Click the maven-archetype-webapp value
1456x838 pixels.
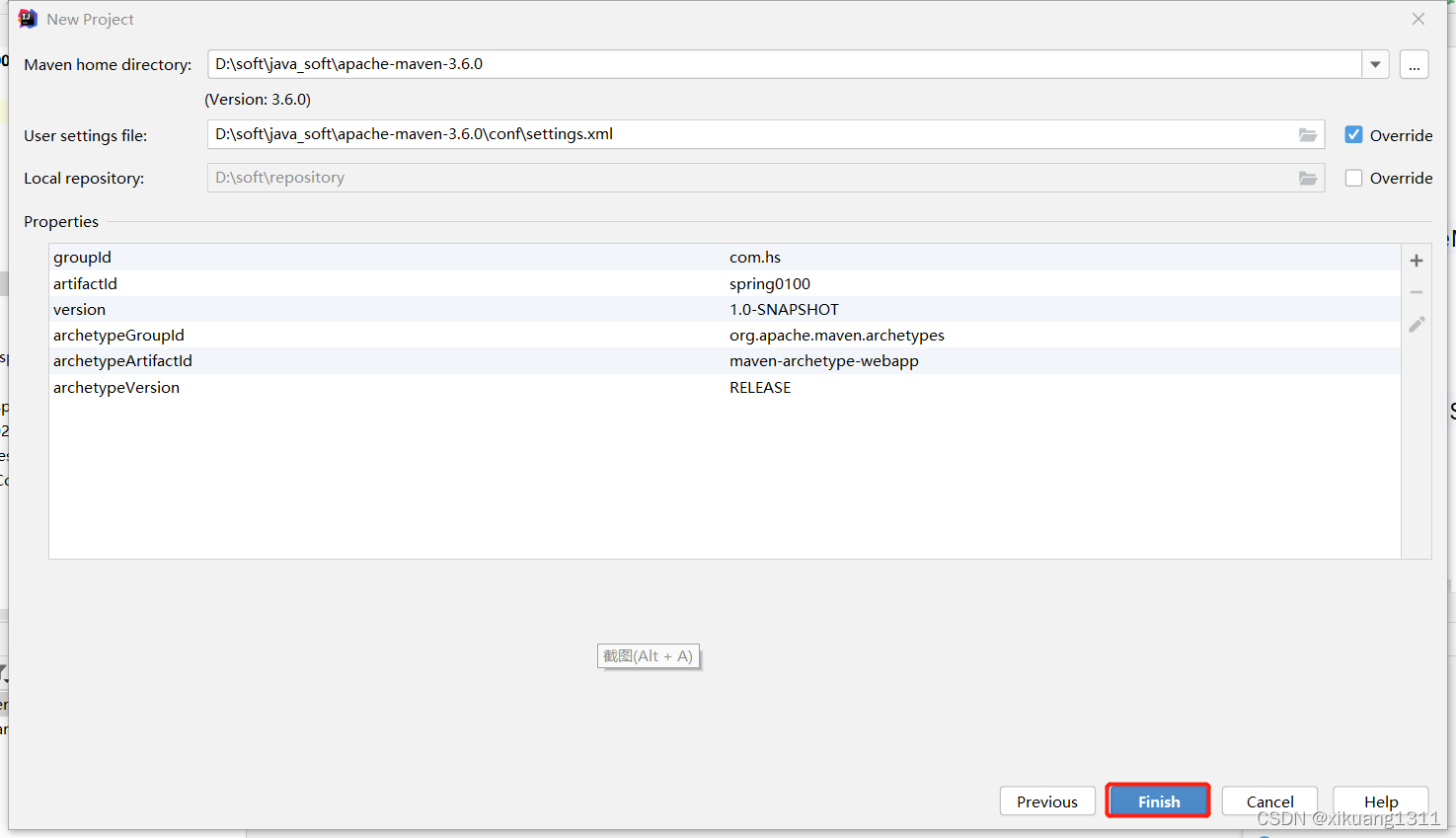pyautogui.click(x=824, y=361)
